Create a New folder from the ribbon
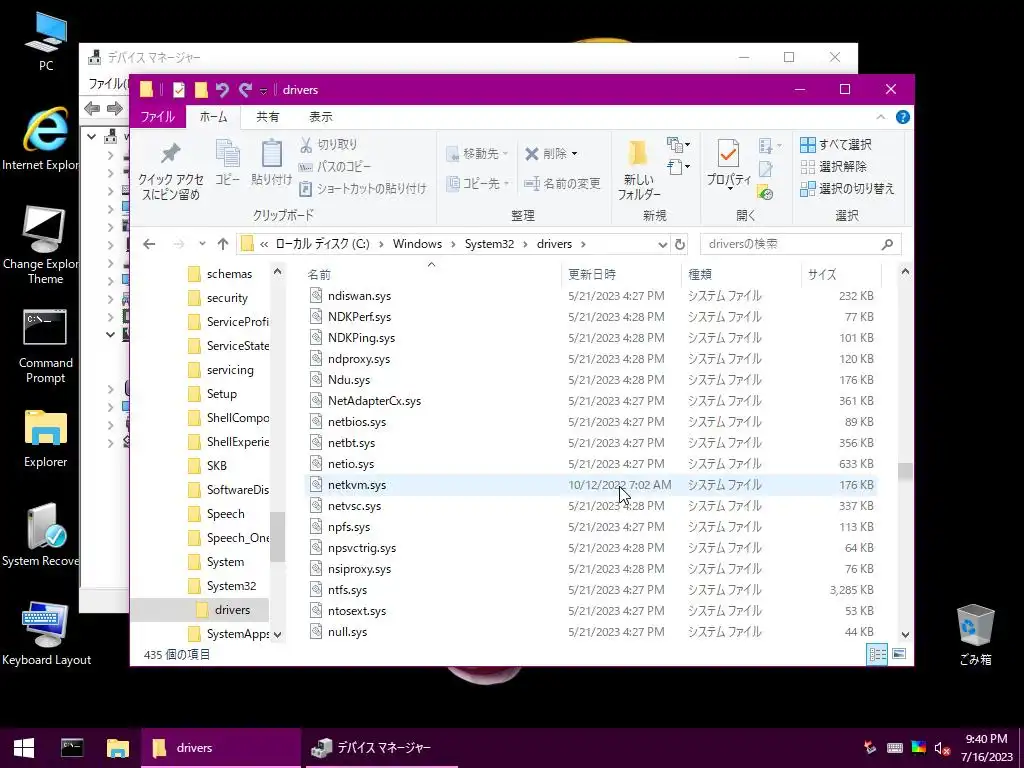The height and width of the screenshot is (768, 1024). click(x=639, y=170)
